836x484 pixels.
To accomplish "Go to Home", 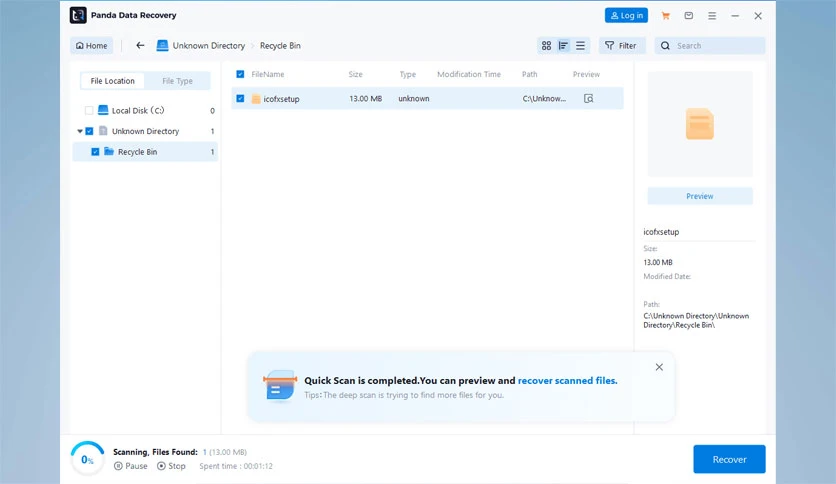I will pos(92,46).
